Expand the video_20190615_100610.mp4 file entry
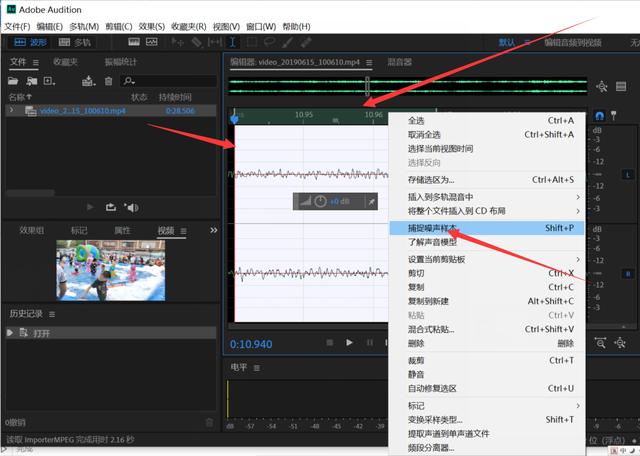Screen dimensions: 640x456 pyautogui.click(x=11, y=110)
